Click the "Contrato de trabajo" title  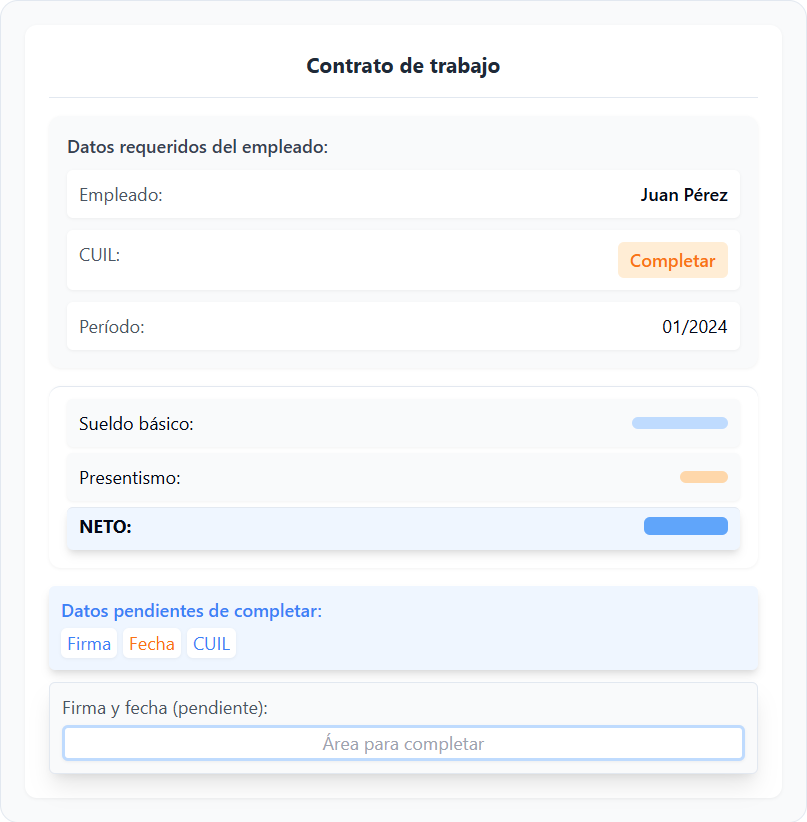click(403, 66)
